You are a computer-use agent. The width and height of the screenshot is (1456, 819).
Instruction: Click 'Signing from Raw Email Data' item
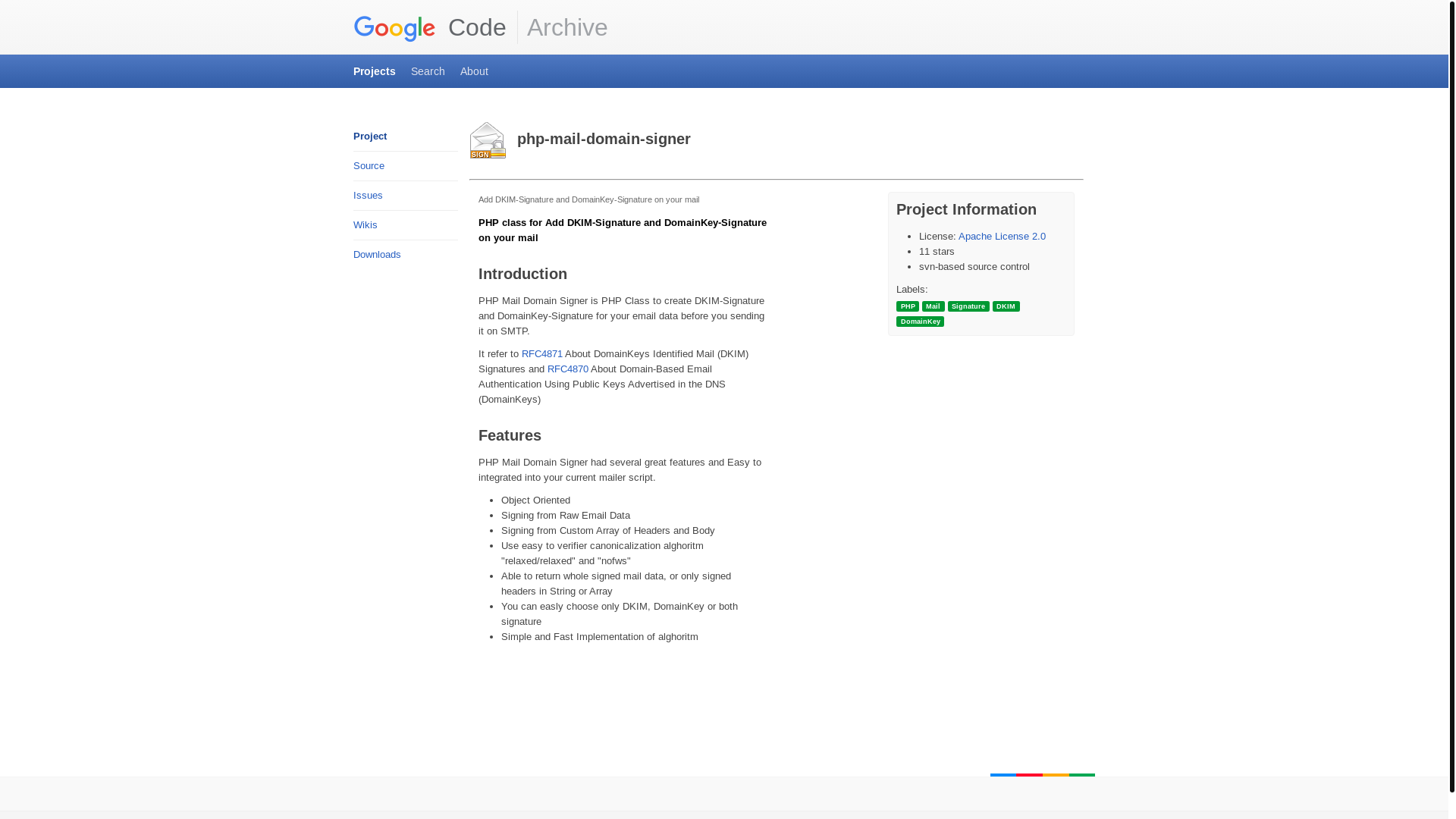566,516
